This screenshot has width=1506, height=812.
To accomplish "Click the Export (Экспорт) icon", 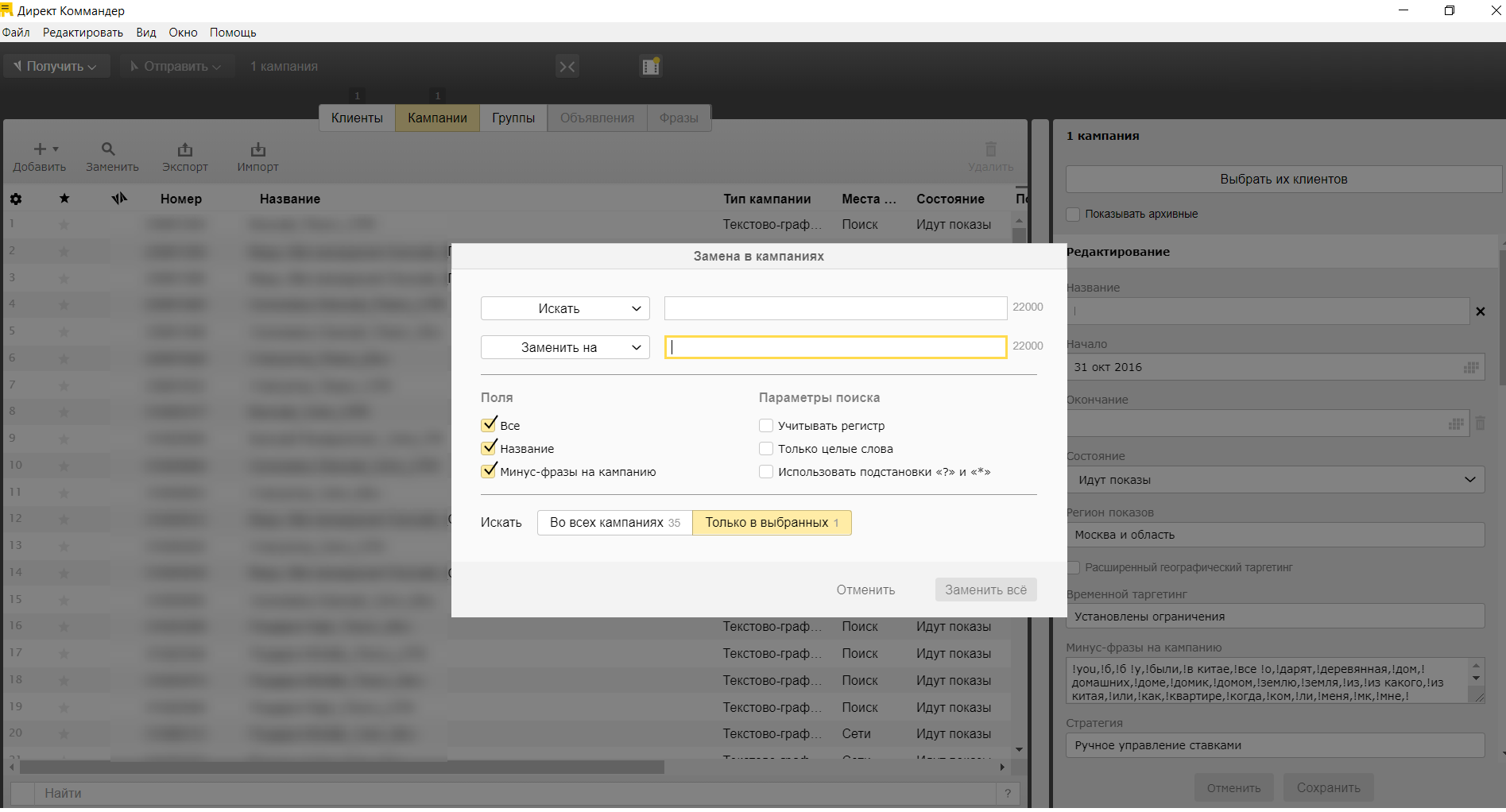I will (x=185, y=149).
